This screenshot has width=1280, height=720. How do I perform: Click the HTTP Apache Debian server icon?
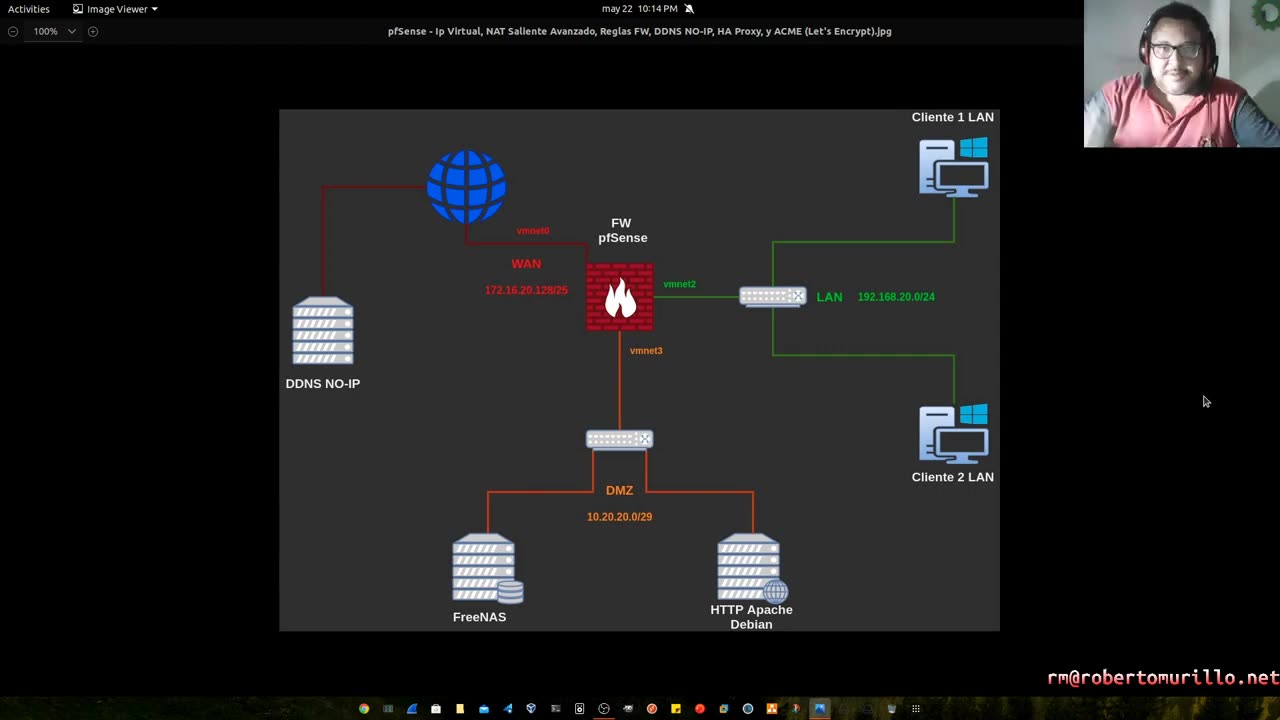pyautogui.click(x=752, y=567)
